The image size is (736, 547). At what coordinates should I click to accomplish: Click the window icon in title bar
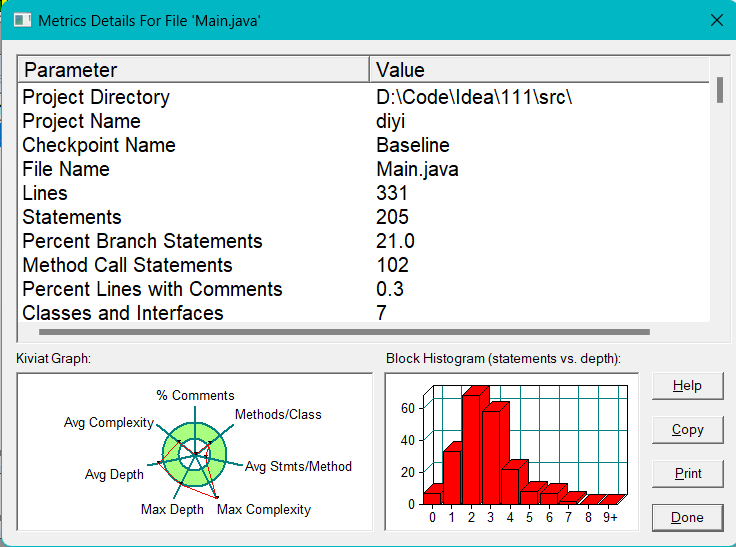pyautogui.click(x=22, y=20)
